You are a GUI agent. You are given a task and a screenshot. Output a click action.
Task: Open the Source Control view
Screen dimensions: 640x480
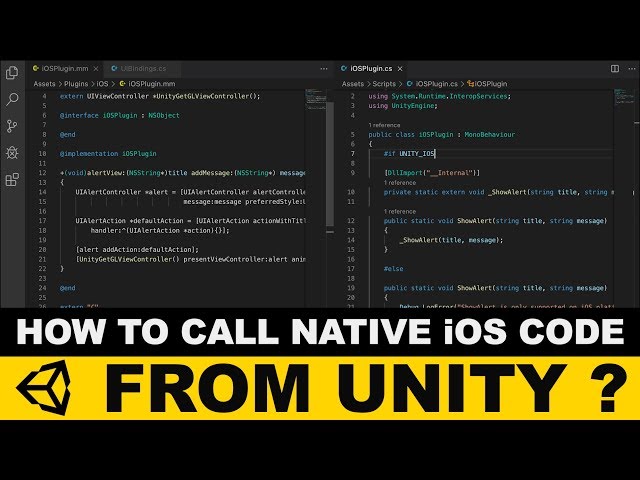[12, 126]
